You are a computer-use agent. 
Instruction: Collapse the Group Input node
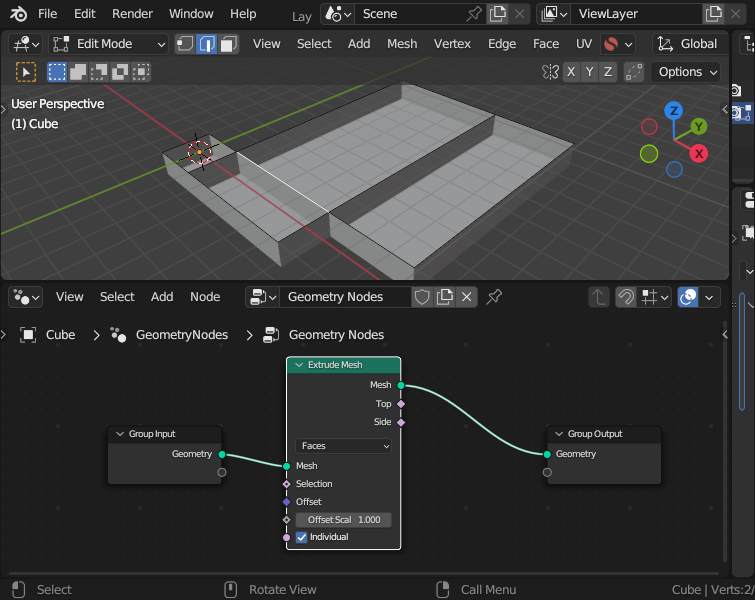[x=119, y=434]
